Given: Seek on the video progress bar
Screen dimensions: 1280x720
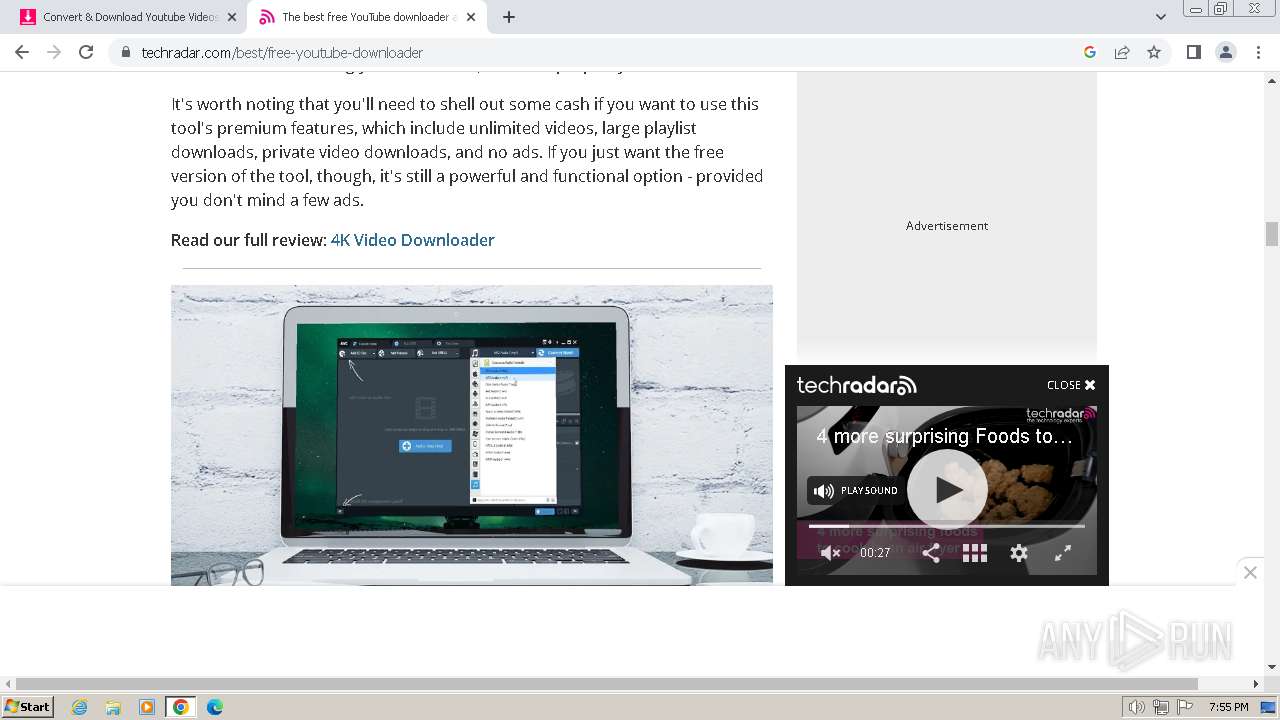Looking at the screenshot, I should coord(946,526).
